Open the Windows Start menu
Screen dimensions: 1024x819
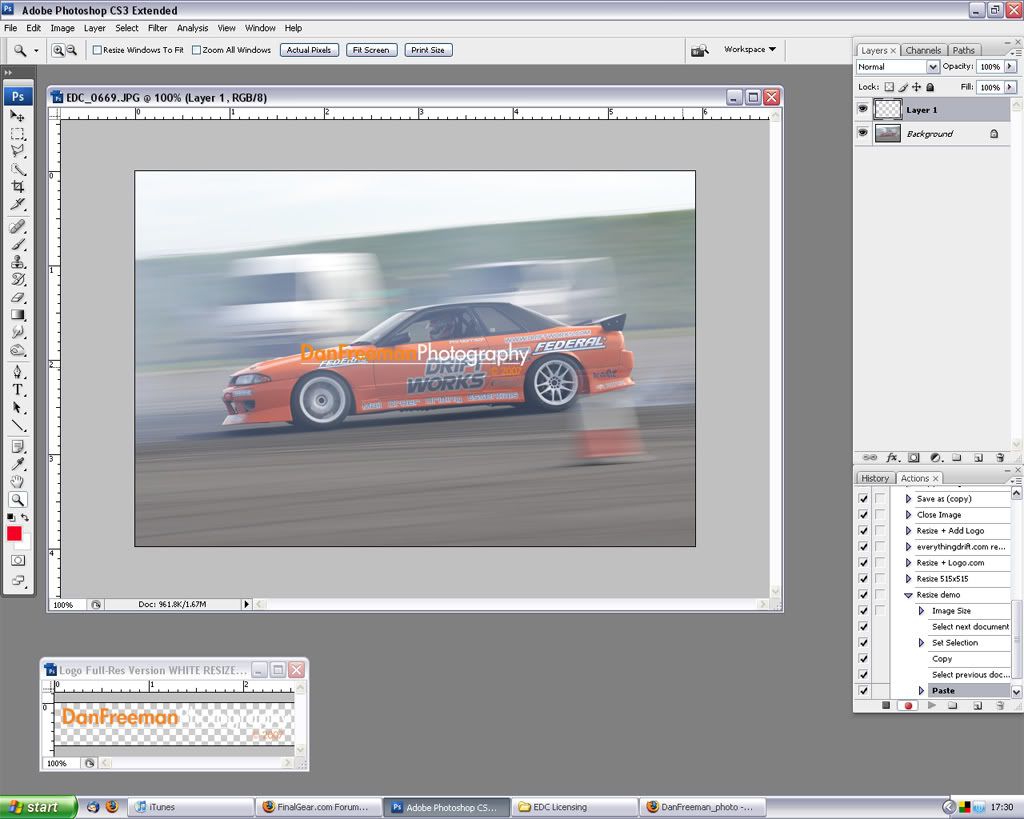pyautogui.click(x=38, y=807)
